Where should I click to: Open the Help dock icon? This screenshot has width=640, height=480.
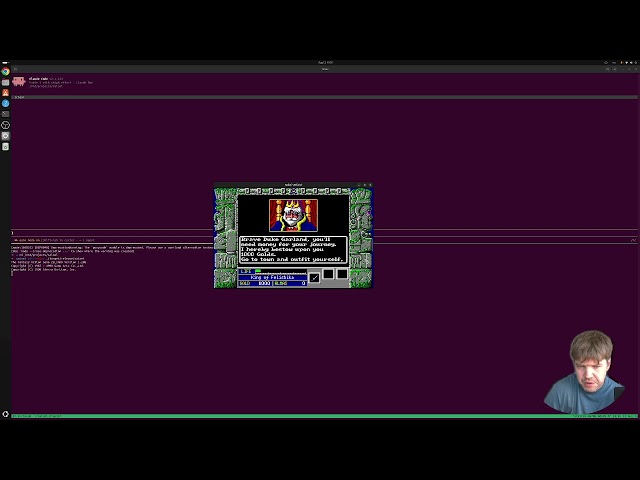pos(5,104)
